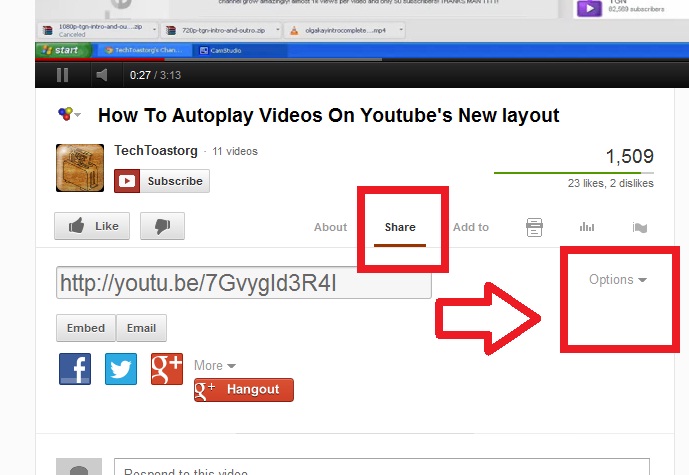
Task: Click the video title heading
Action: tap(328, 115)
